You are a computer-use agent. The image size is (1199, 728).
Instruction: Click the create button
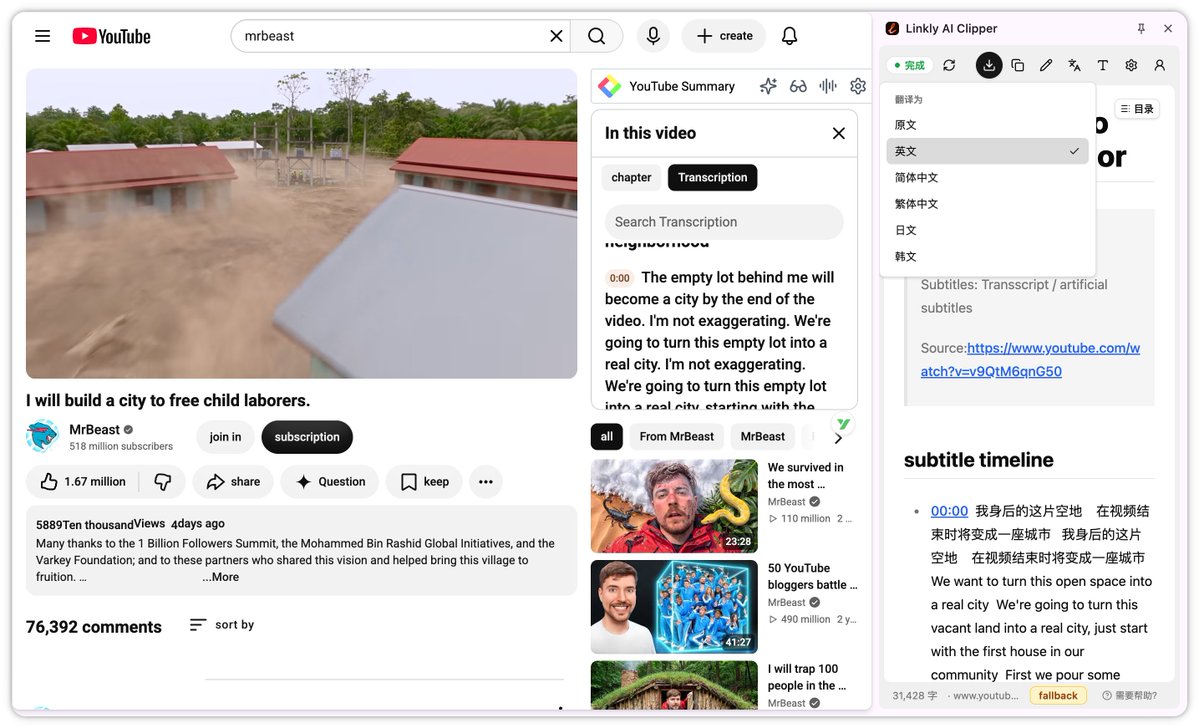(x=724, y=36)
